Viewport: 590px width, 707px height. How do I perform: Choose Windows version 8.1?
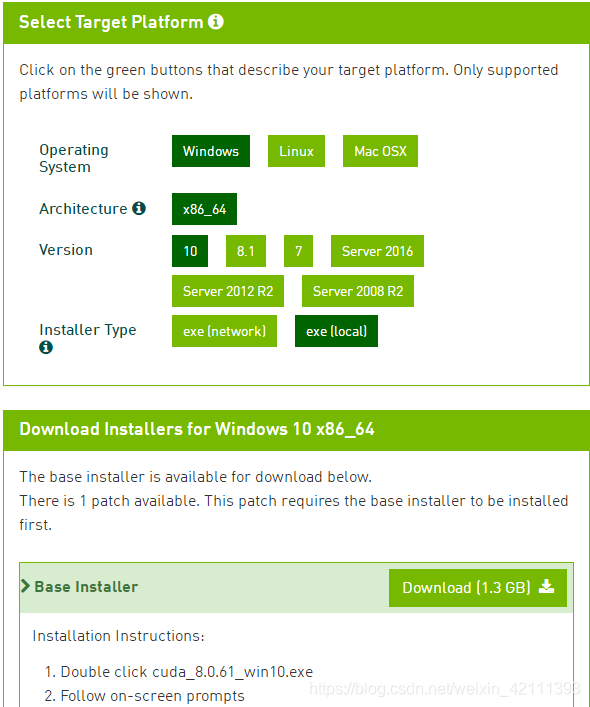tap(246, 251)
